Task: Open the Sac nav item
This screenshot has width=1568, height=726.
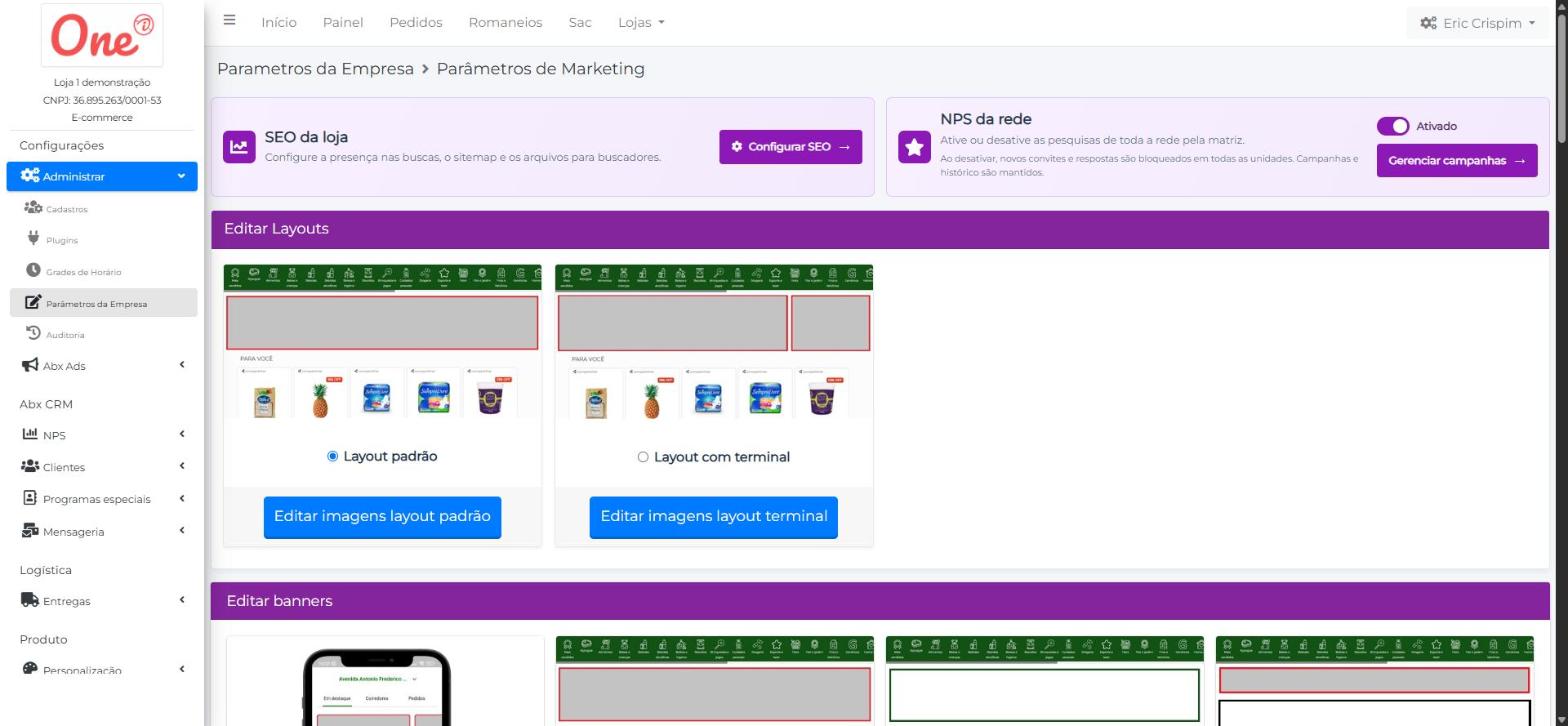Action: [x=580, y=22]
